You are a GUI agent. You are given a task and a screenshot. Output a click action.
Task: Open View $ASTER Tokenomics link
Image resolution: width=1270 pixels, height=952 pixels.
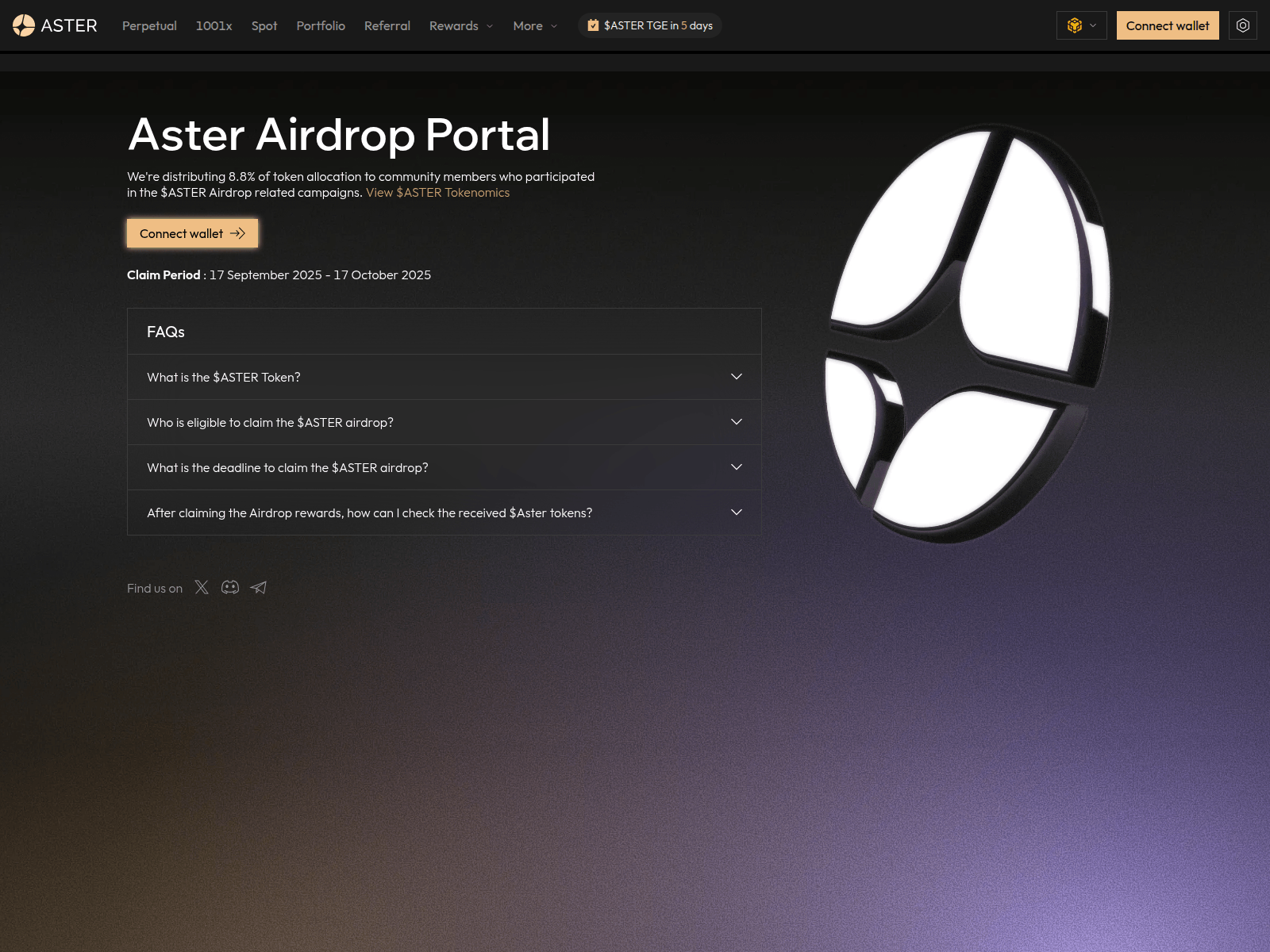437,192
